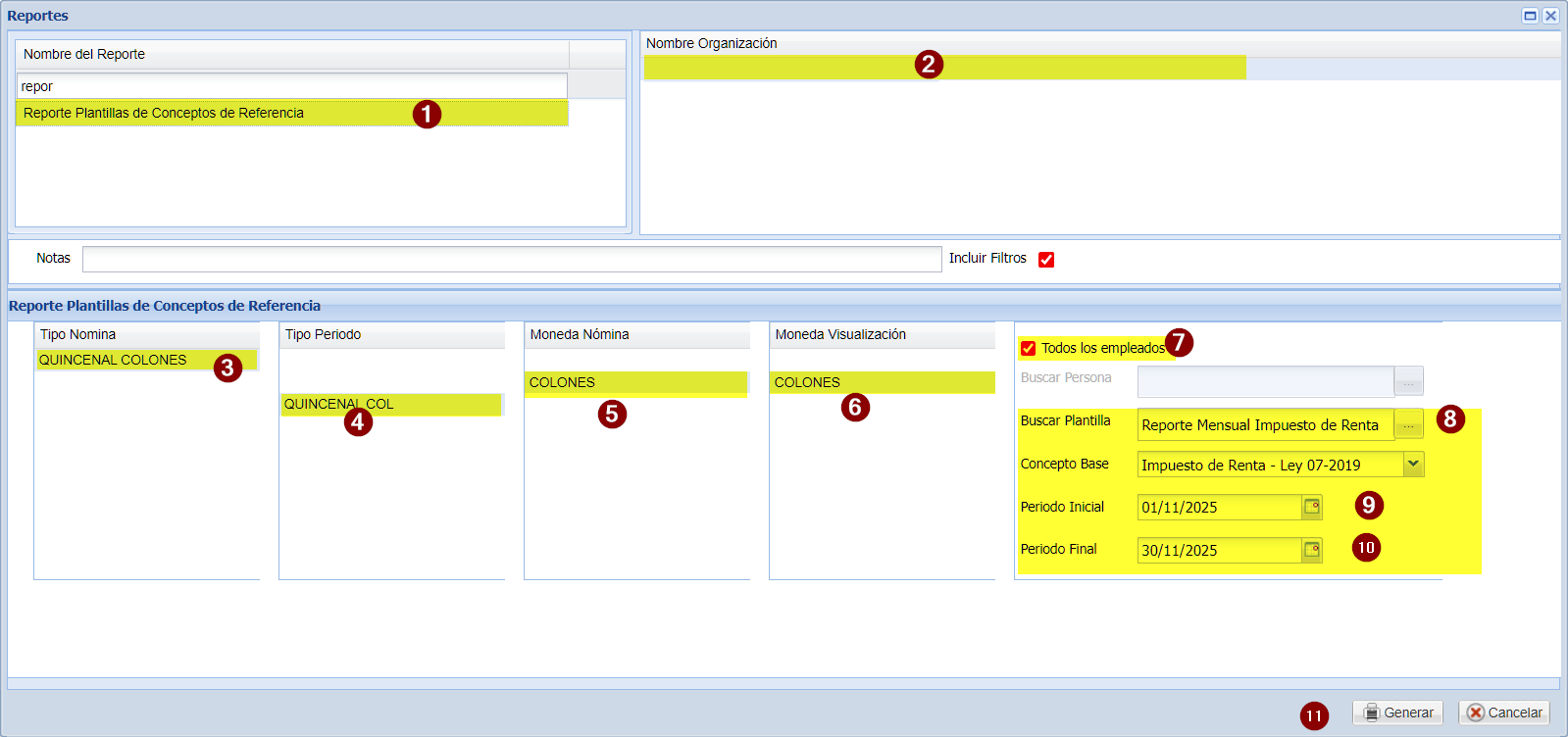Viewport: 1568px width, 737px height.
Task: Click the report name filter field containing 'repor'
Action: tap(291, 86)
